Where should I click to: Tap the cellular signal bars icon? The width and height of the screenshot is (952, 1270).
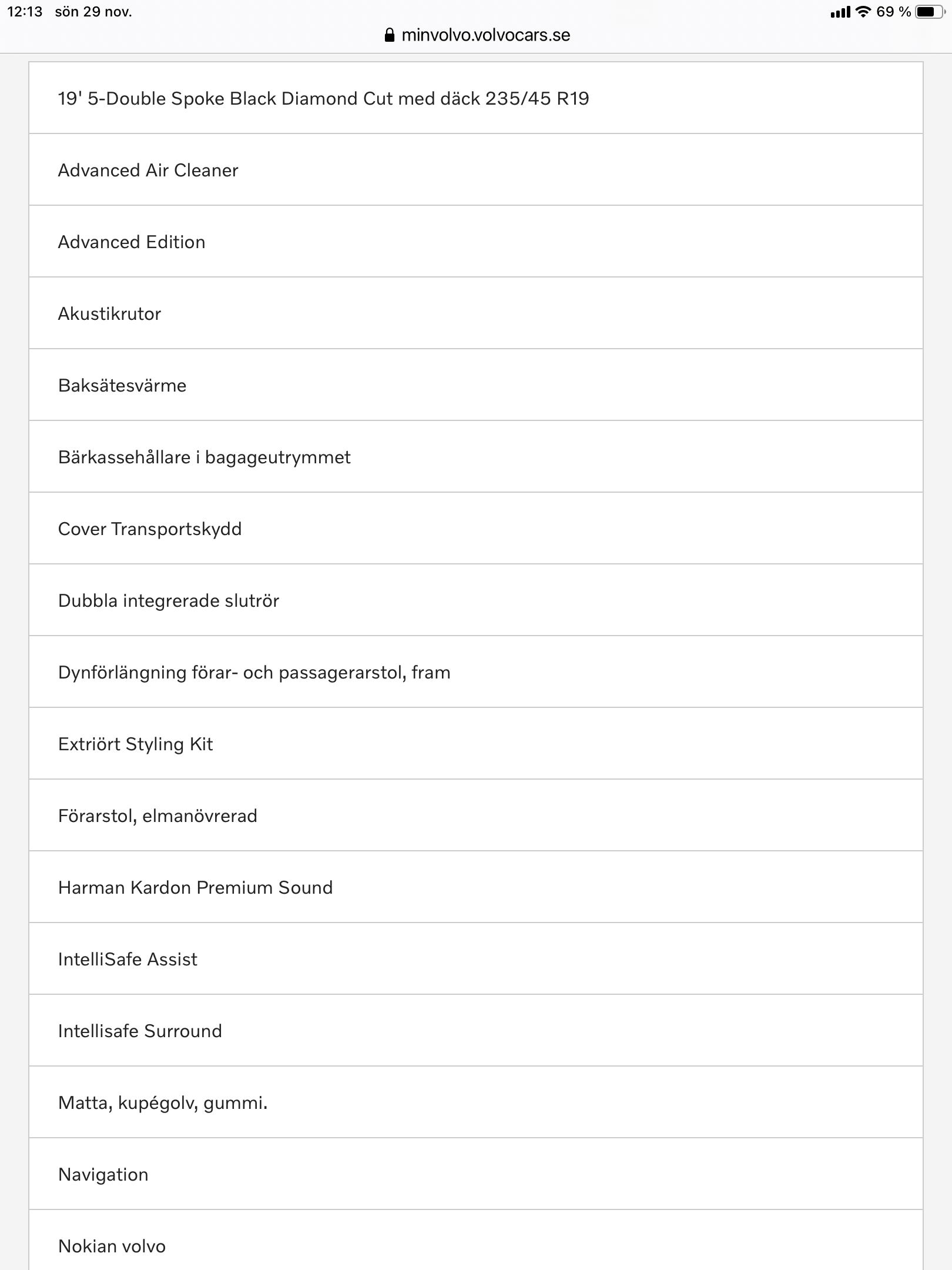(840, 12)
